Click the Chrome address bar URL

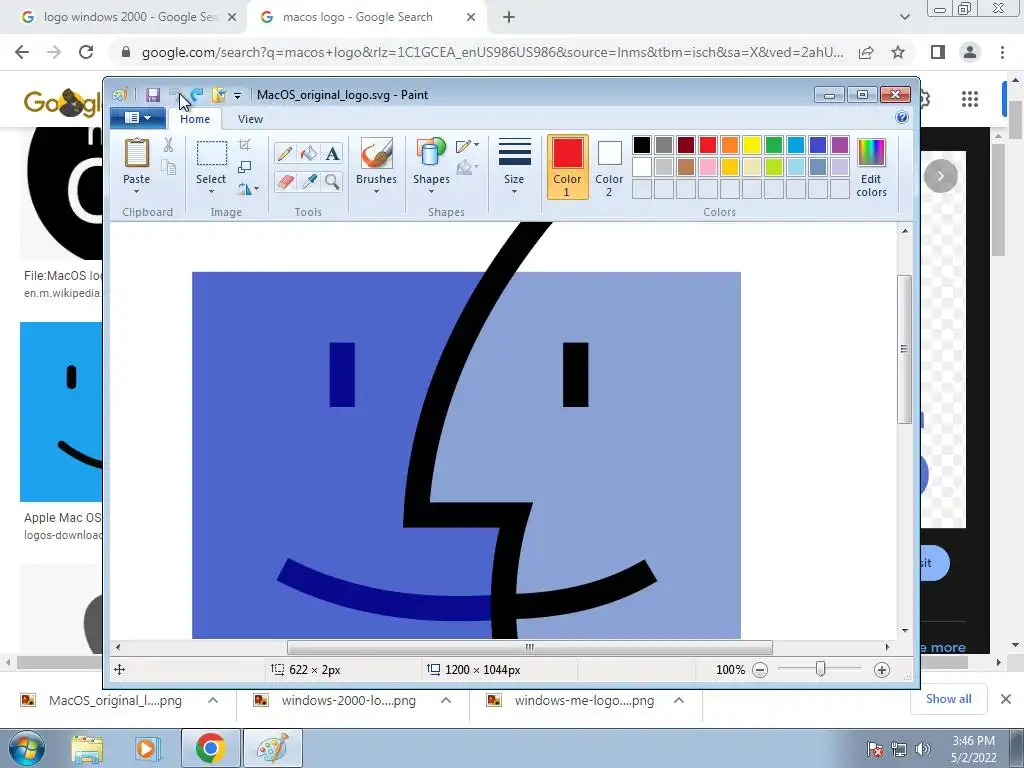click(493, 52)
